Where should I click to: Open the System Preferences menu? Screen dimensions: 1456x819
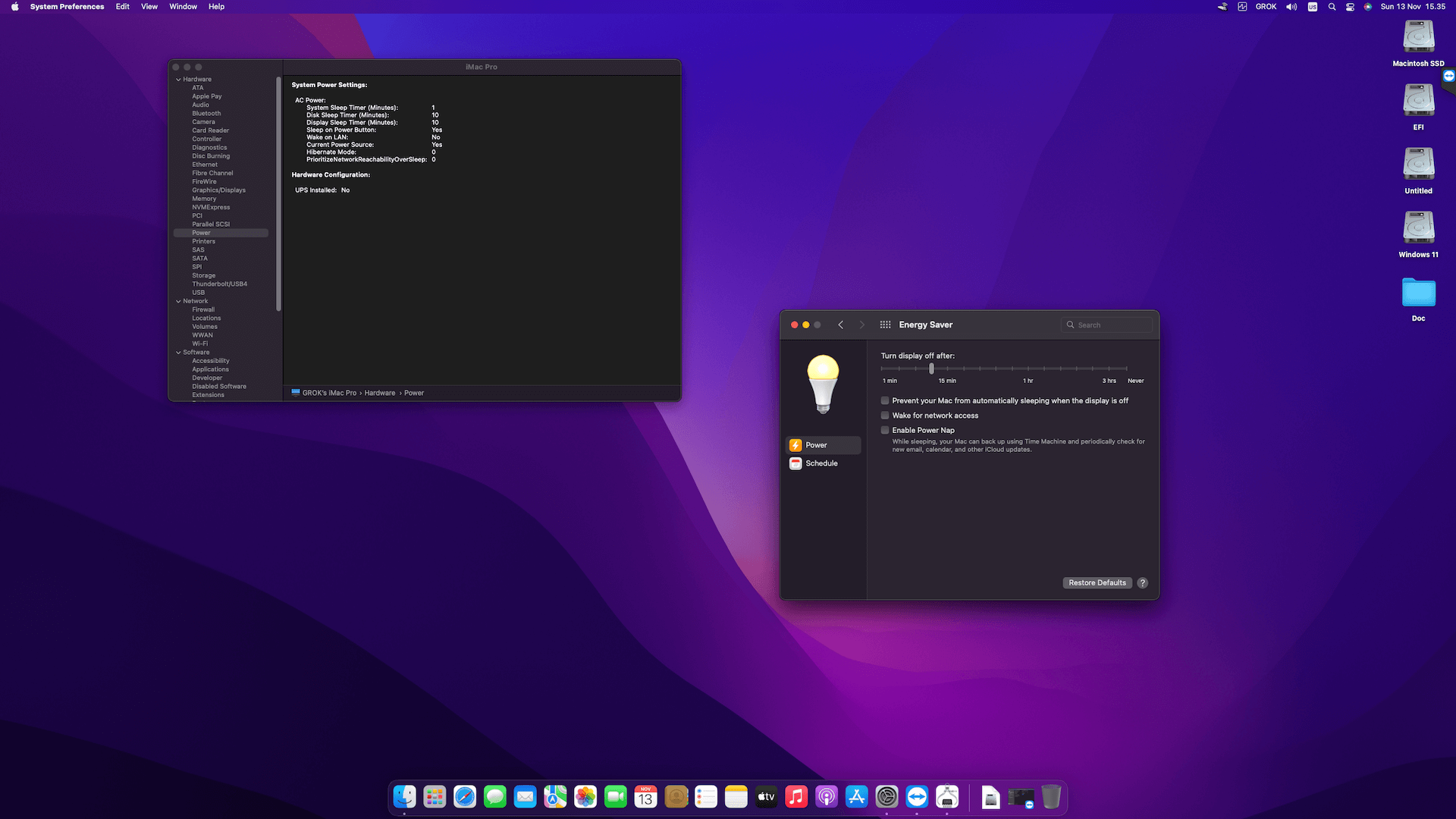(67, 6)
